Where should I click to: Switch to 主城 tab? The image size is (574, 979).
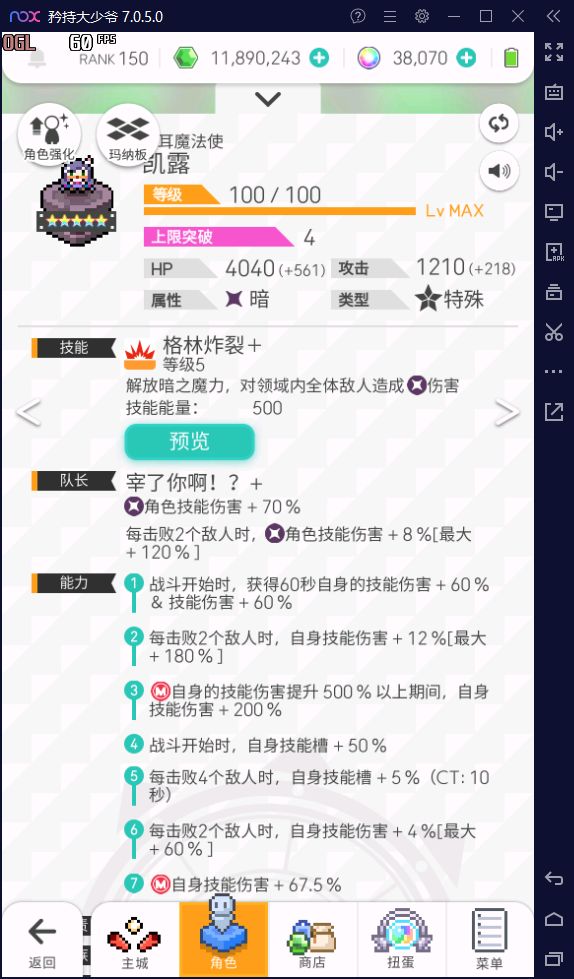134,940
